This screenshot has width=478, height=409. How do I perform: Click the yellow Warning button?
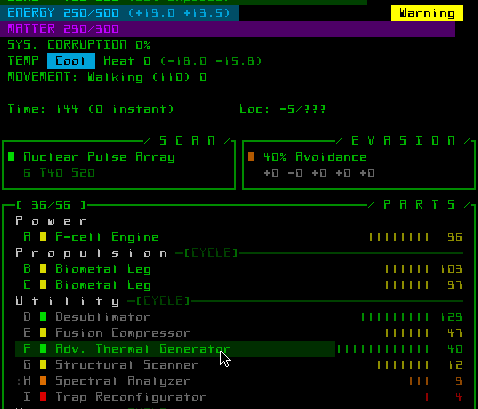427,13
